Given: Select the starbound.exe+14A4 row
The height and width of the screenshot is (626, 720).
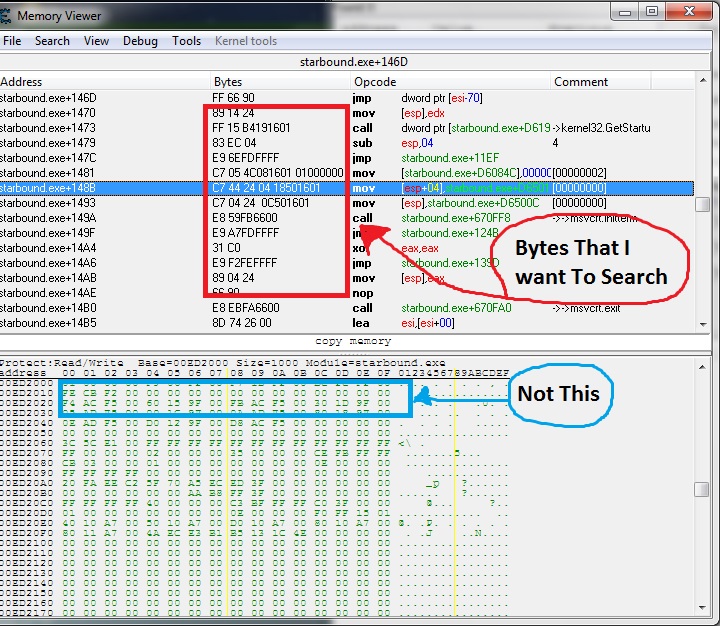Looking at the screenshot, I should coord(347,248).
